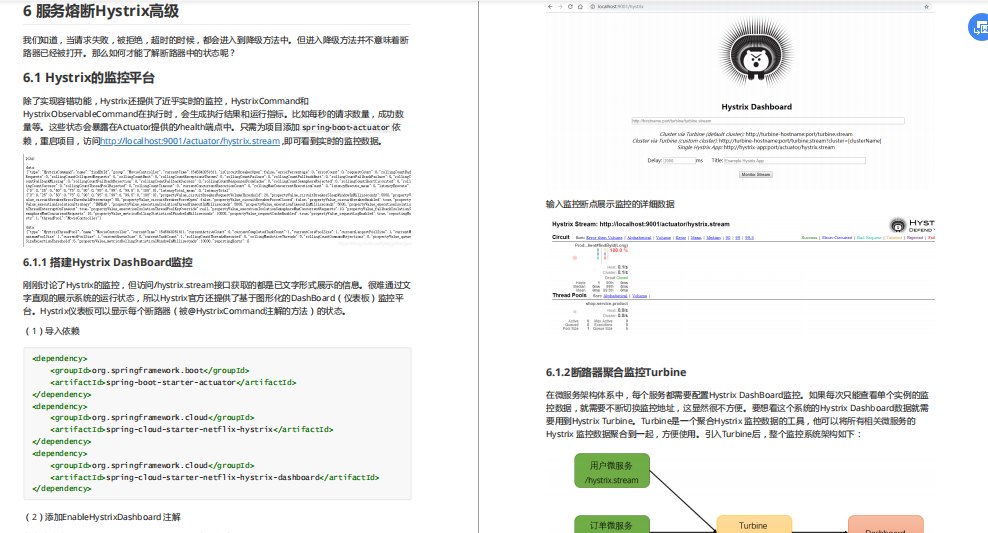Click the heading 6.1.2断路器聚合监控Turbine
The height and width of the screenshot is (533, 988).
coord(616,372)
